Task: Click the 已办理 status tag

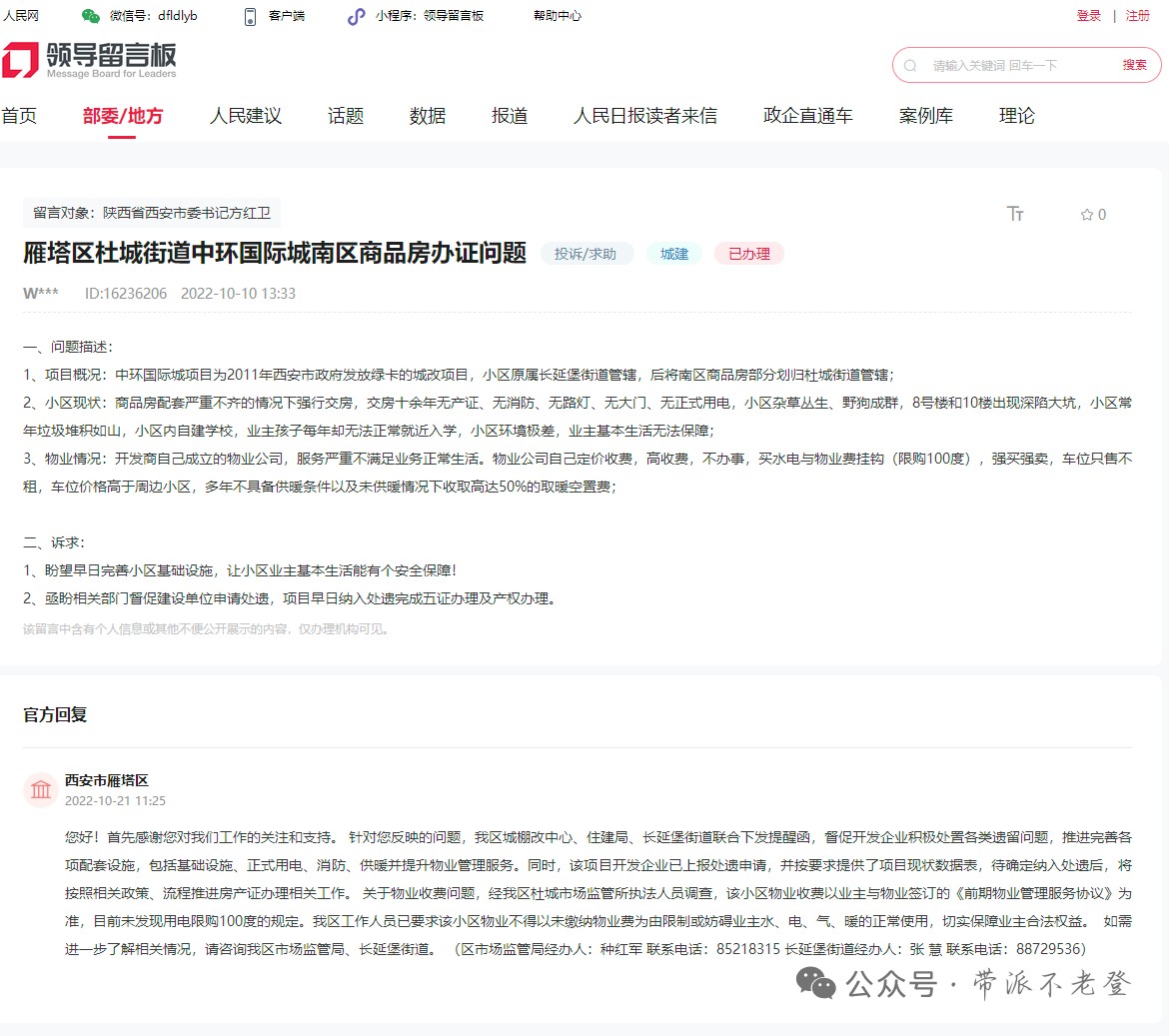Action: point(748,254)
